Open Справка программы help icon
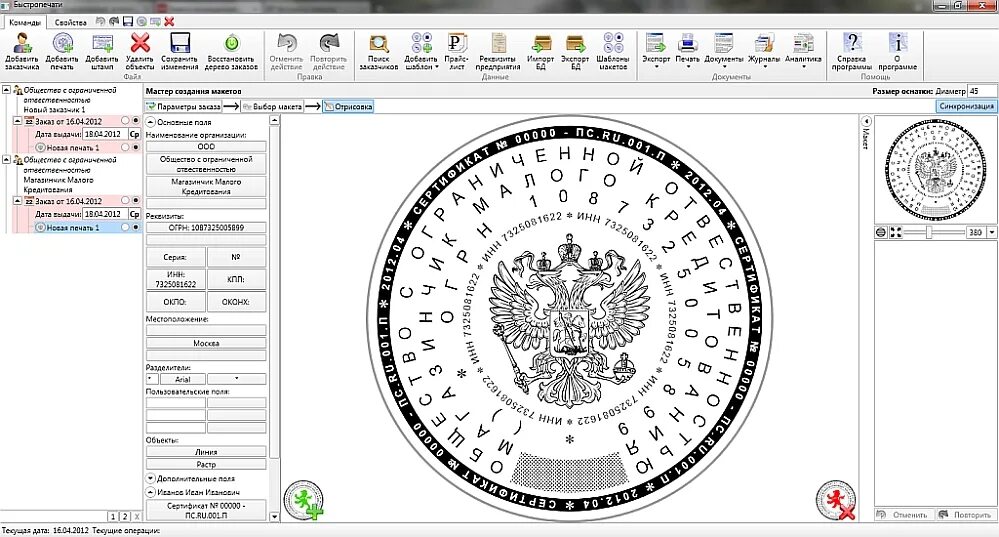The image size is (999, 537). [852, 43]
